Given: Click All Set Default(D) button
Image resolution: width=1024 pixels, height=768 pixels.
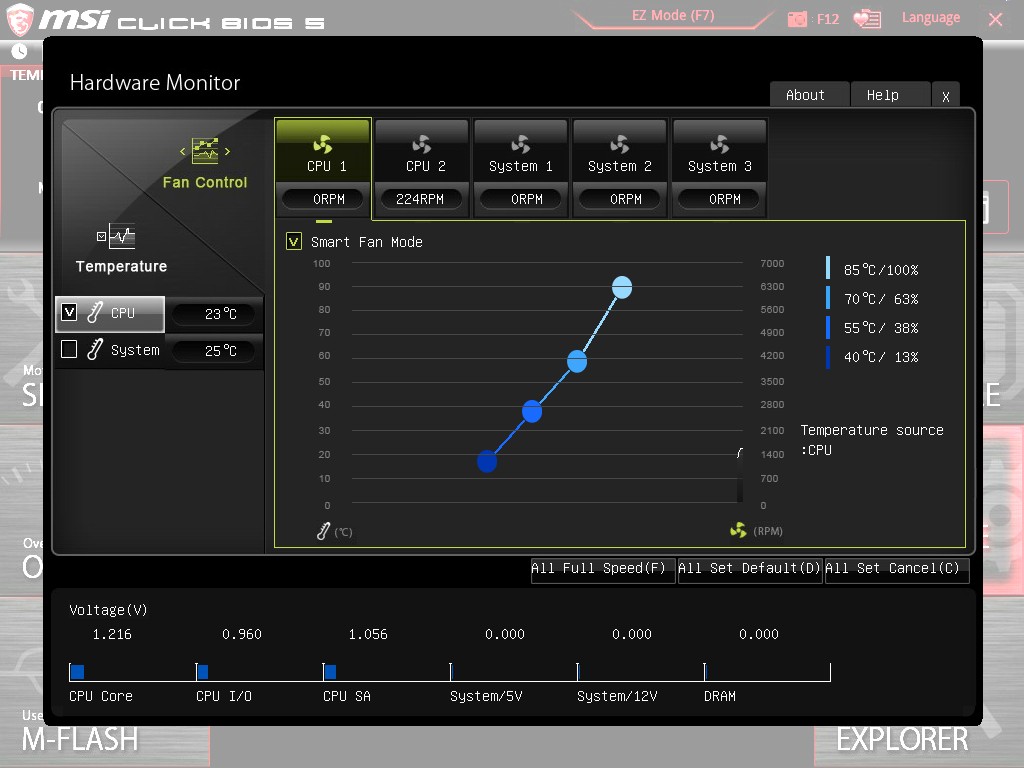Looking at the screenshot, I should [750, 569].
